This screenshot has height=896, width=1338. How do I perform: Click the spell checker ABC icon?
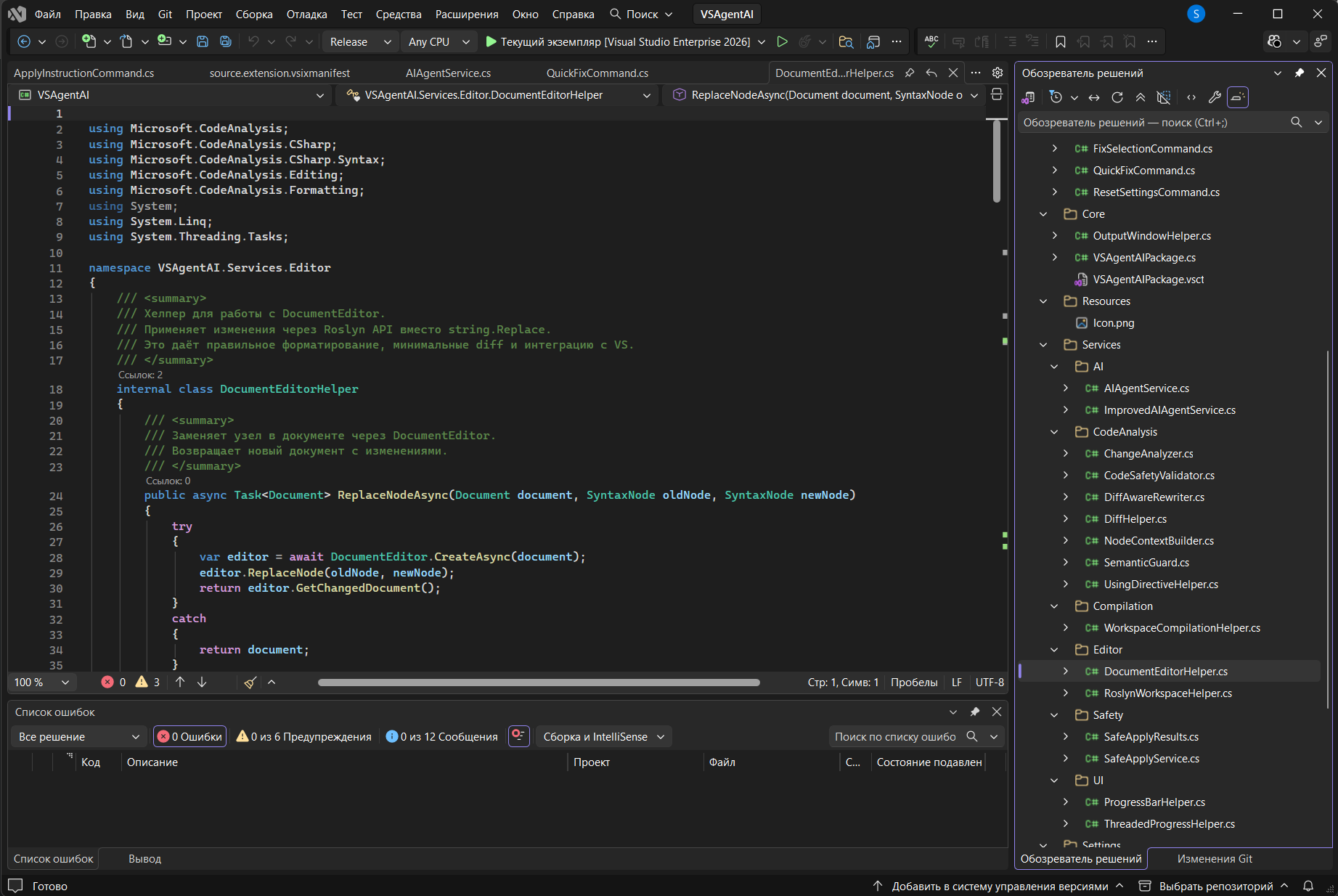tap(931, 42)
